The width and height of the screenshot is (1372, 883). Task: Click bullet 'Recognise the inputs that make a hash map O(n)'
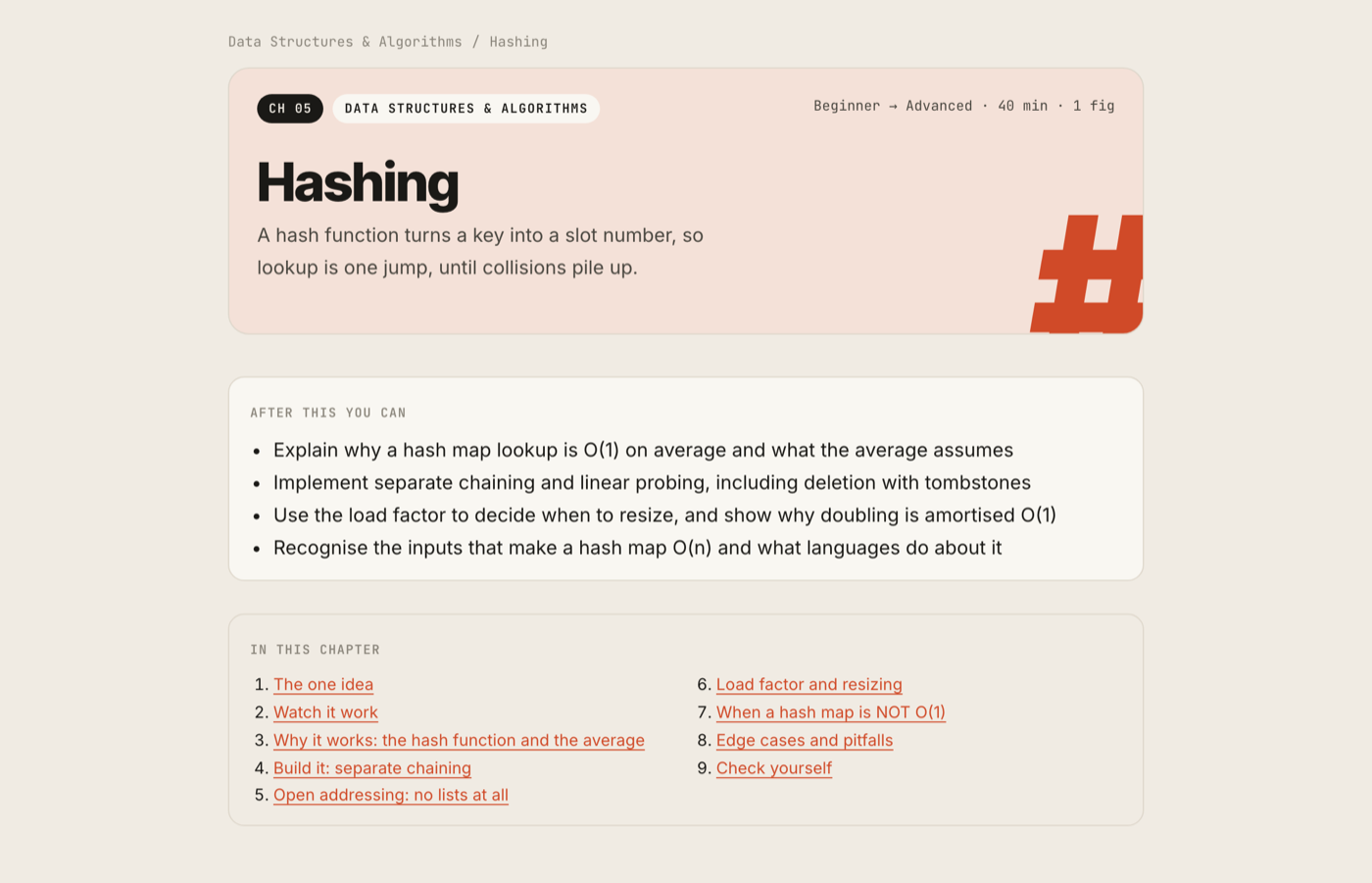[637, 548]
